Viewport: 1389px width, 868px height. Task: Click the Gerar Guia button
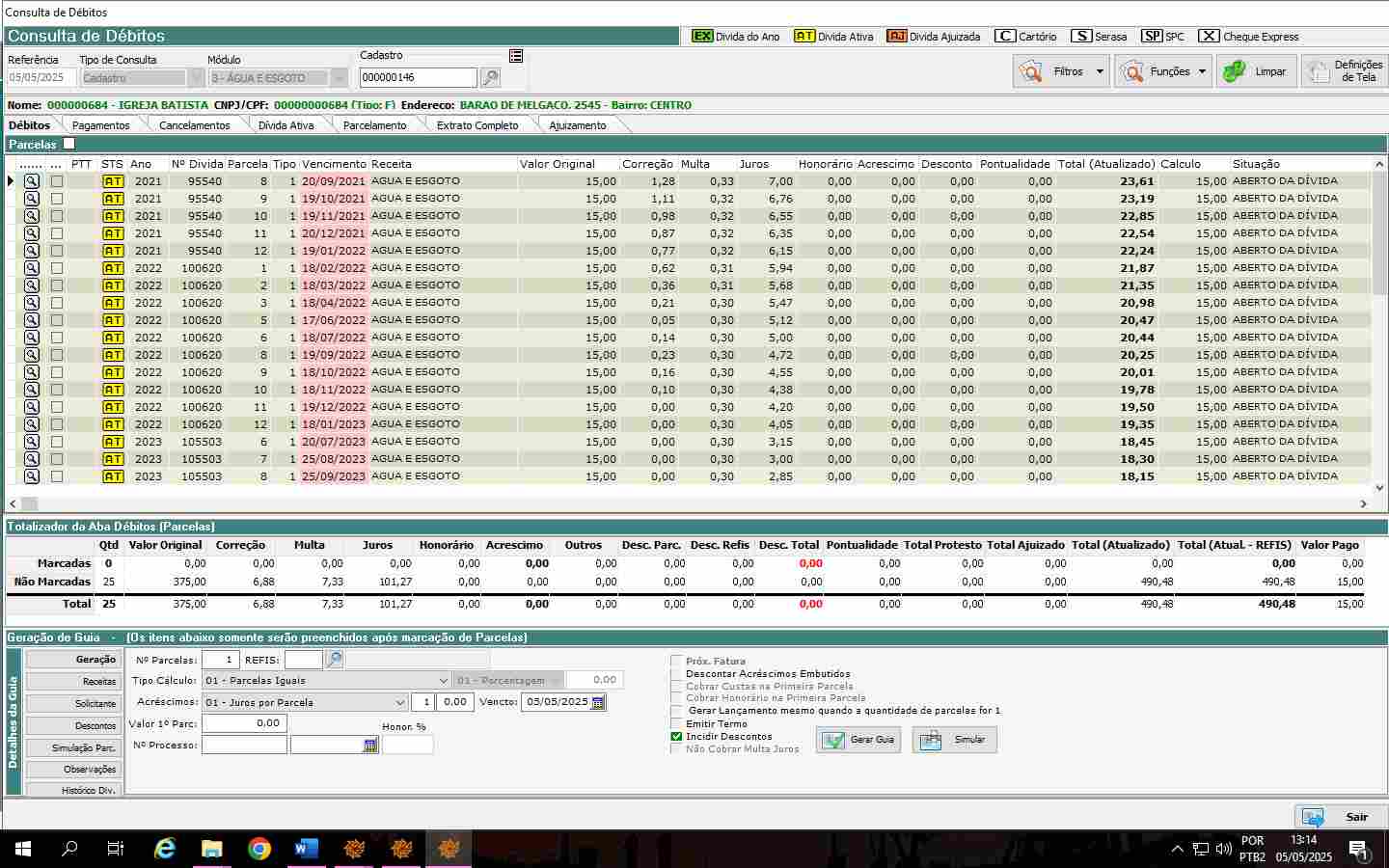click(858, 740)
